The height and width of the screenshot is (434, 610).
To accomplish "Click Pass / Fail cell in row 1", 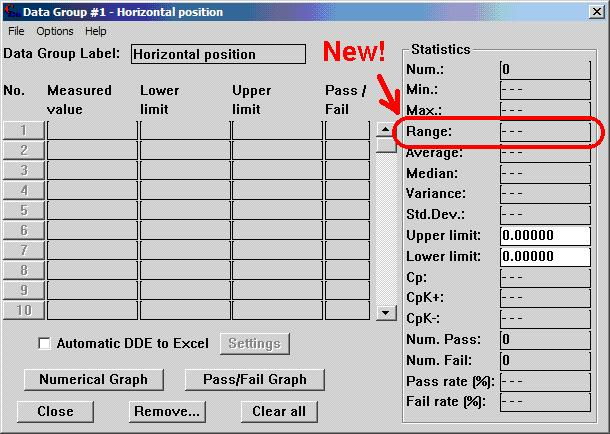I will click(x=347, y=130).
